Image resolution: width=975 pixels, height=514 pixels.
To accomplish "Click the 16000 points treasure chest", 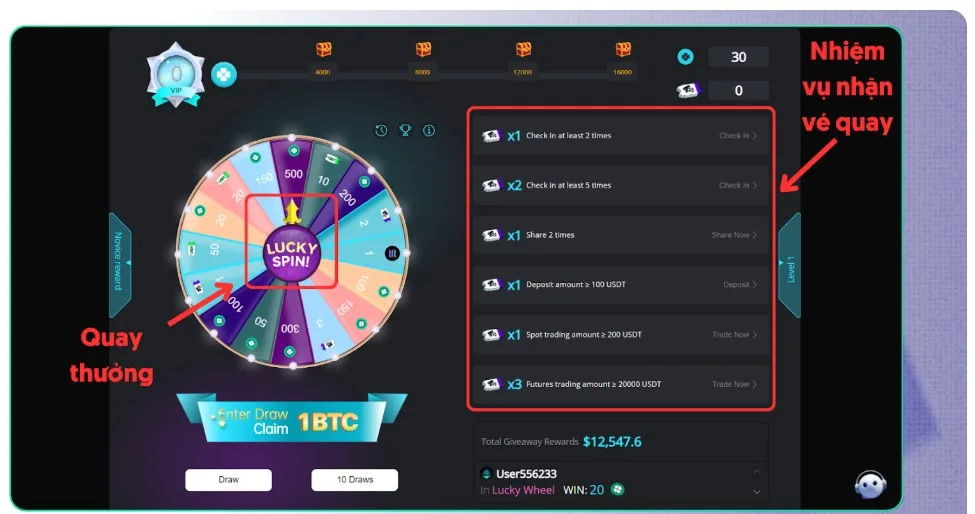I will tap(622, 49).
